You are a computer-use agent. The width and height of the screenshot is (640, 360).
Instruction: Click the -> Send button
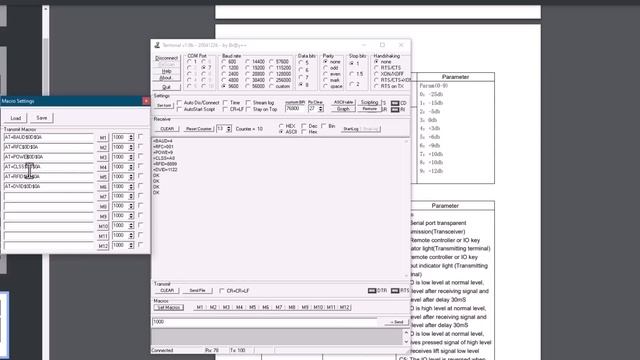pyautogui.click(x=396, y=322)
